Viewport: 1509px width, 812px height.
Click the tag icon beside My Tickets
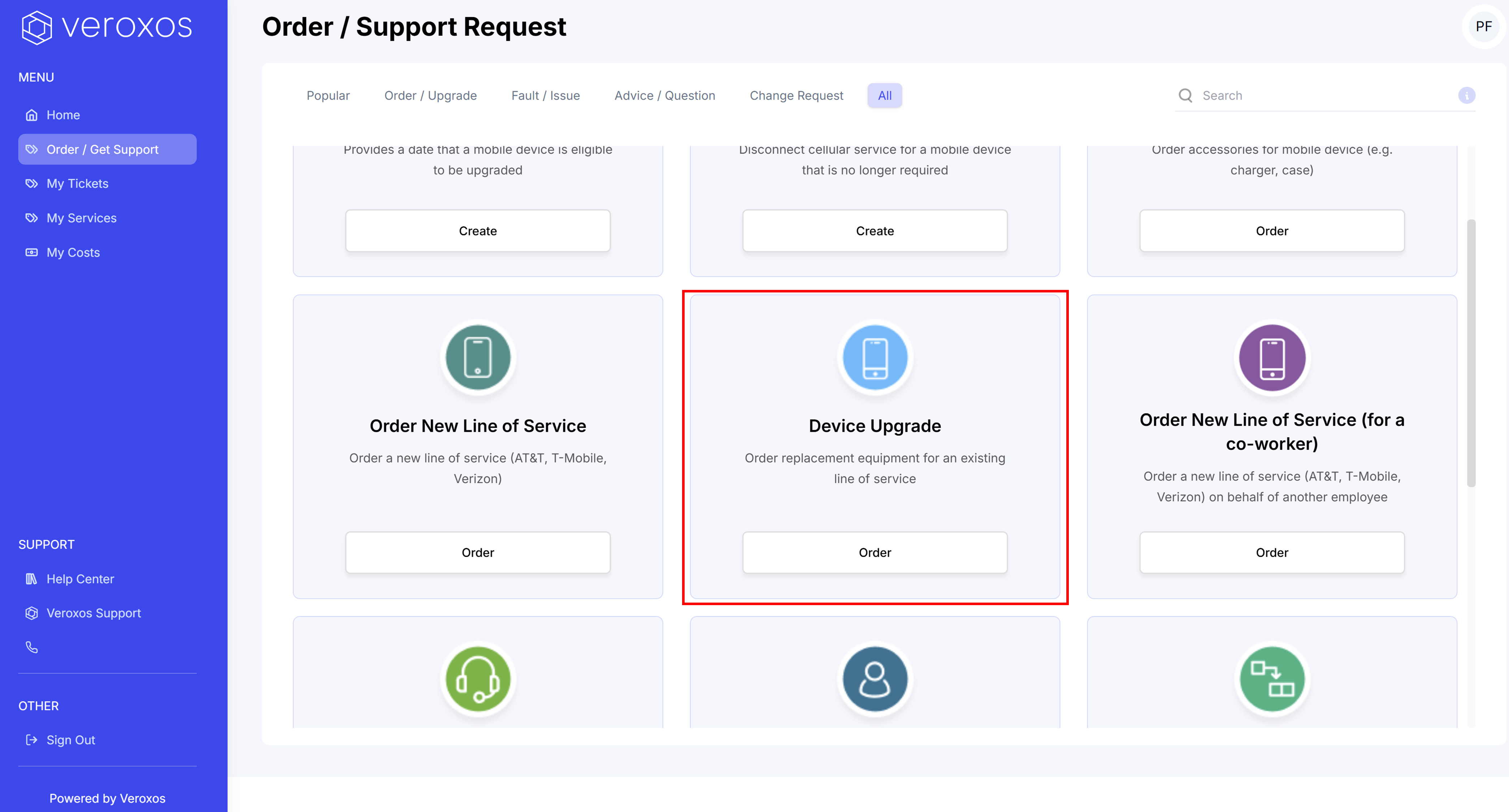point(32,183)
